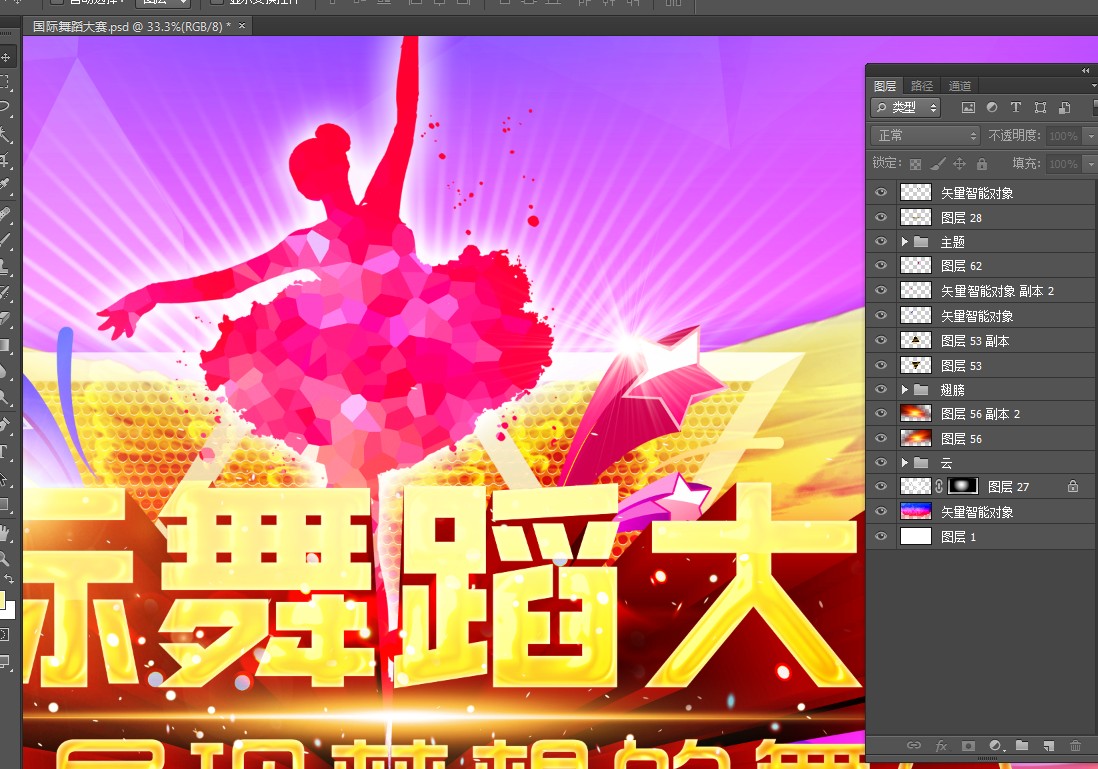Expand the 云 layer group
1098x769 pixels.
click(x=905, y=462)
